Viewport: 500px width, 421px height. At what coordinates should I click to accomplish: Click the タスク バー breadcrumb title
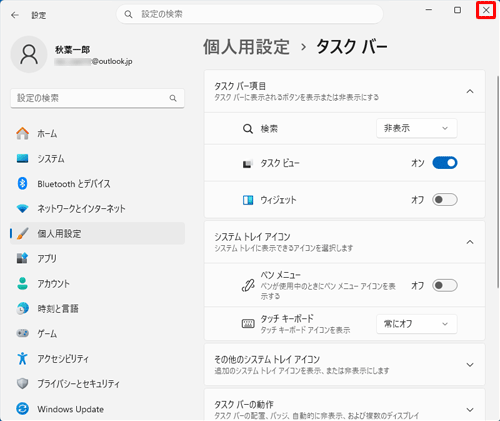tap(352, 47)
